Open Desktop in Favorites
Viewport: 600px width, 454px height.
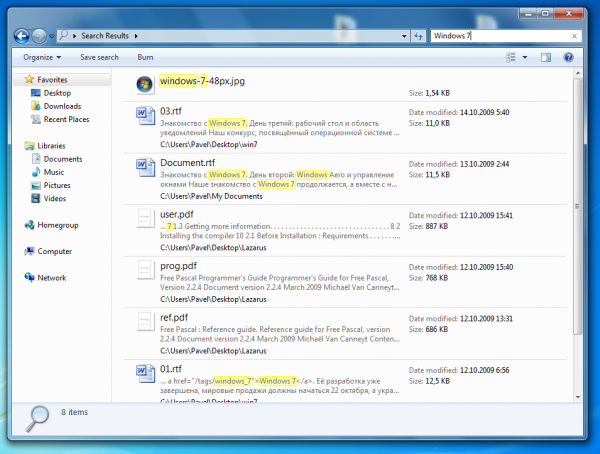57,93
